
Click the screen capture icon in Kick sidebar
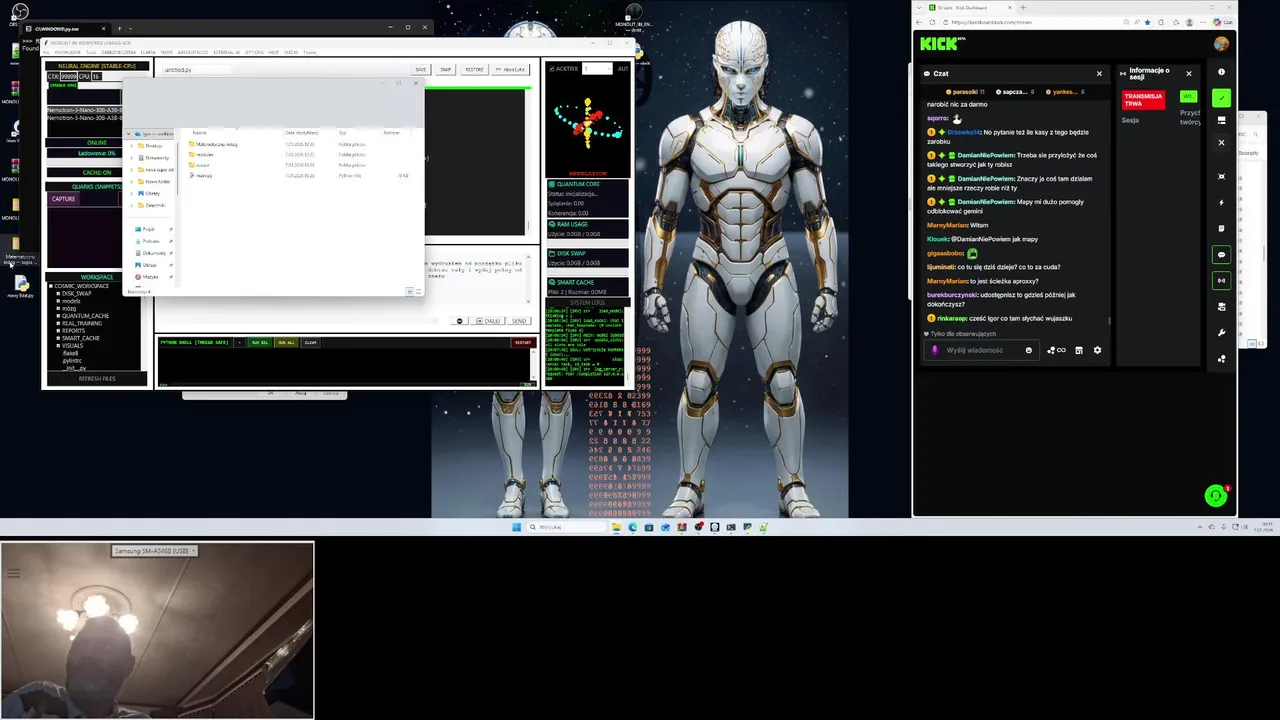pyautogui.click(x=1221, y=176)
